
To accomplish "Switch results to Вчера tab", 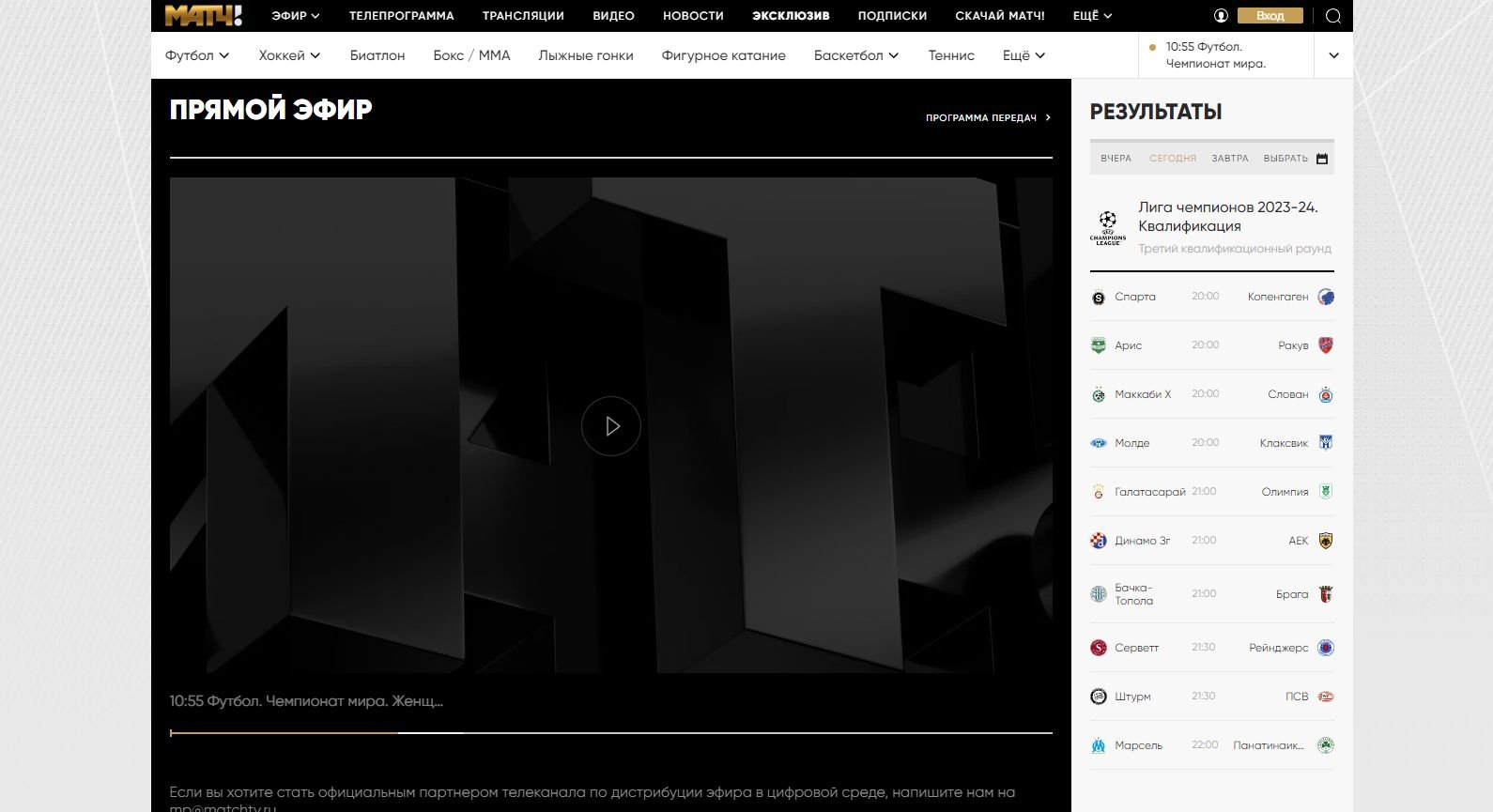I will (x=1116, y=159).
